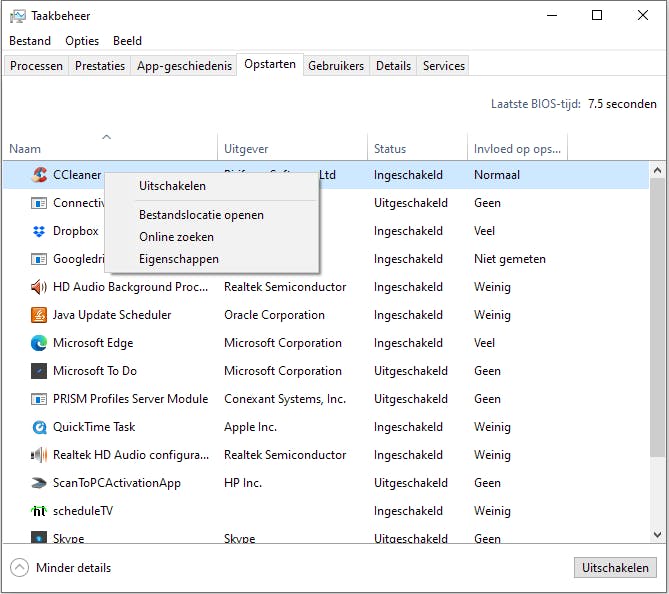Open the Beeld menu

tap(127, 41)
